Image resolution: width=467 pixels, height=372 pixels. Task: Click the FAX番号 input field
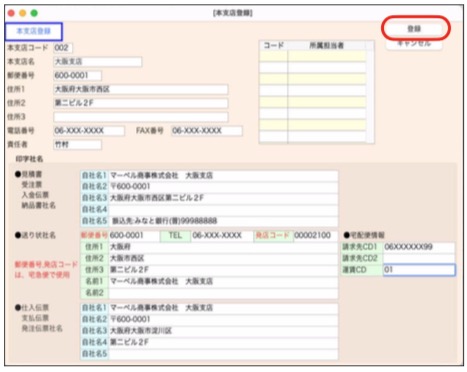pyautogui.click(x=207, y=131)
